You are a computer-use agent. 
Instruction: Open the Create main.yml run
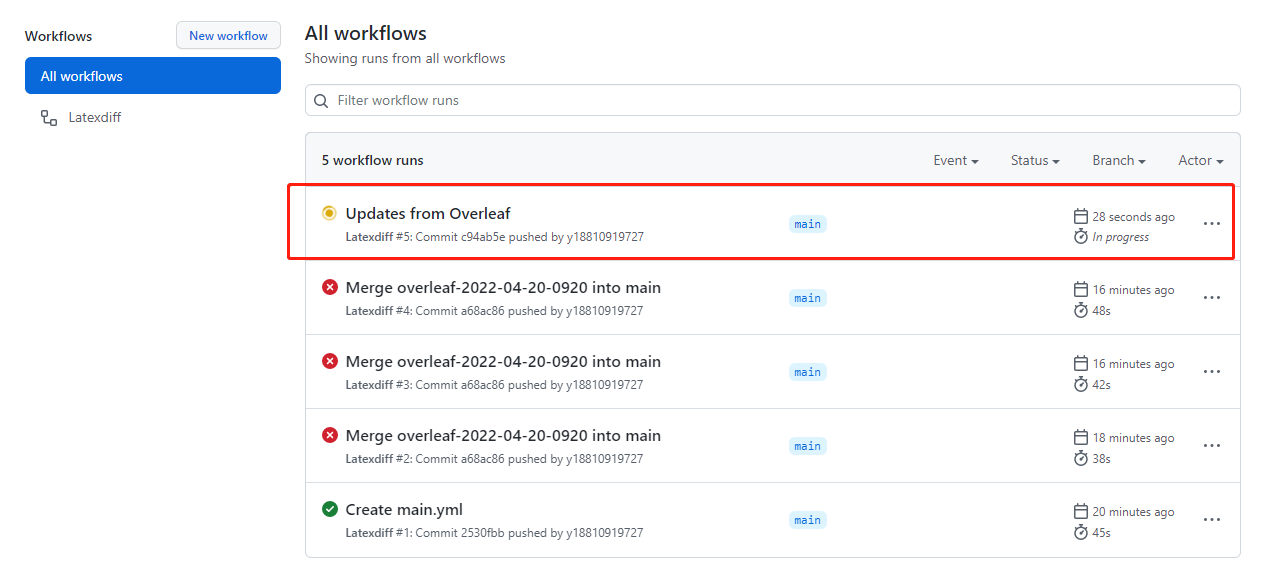(x=404, y=509)
